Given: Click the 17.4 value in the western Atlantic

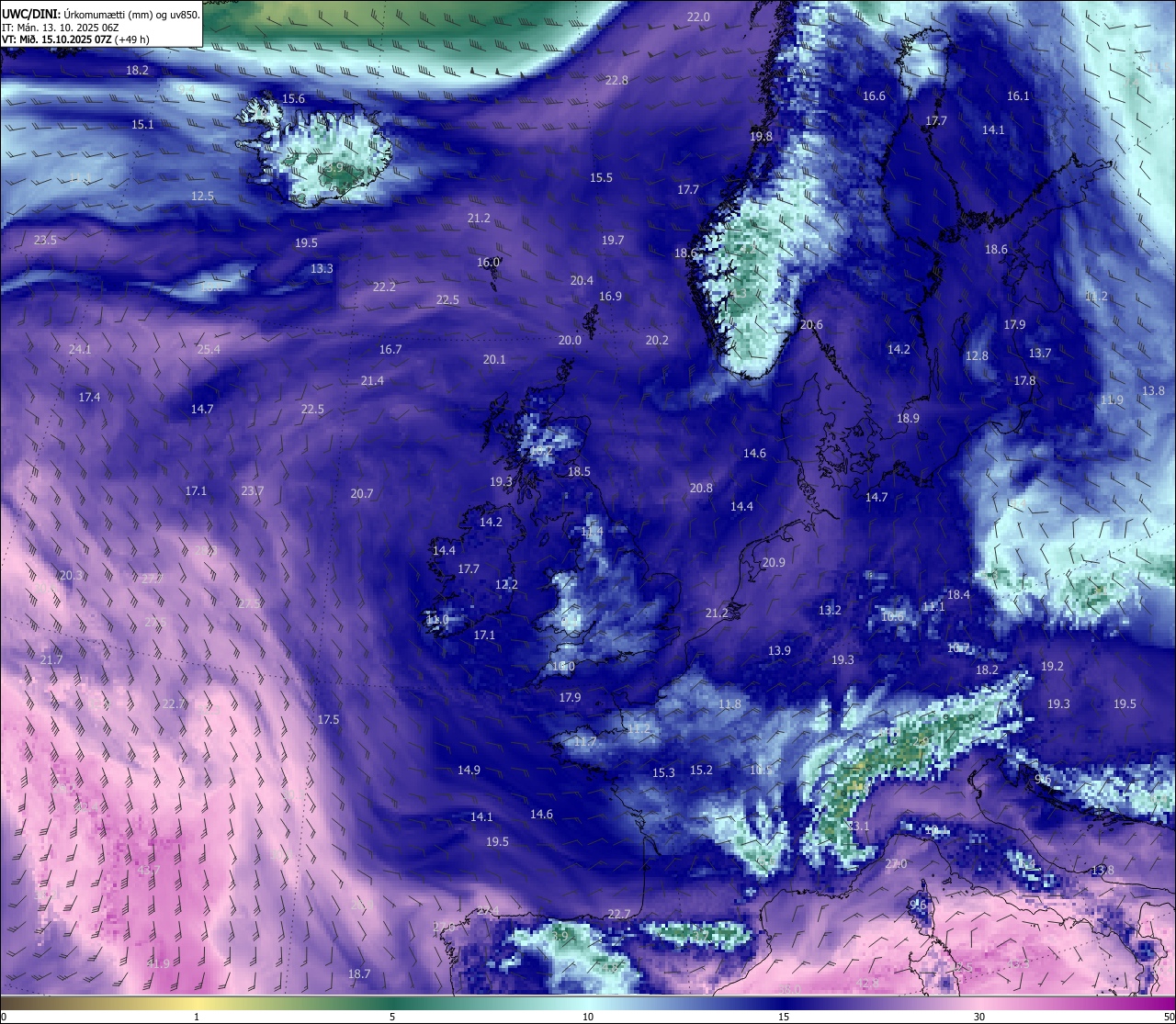Looking at the screenshot, I should click(x=89, y=397).
